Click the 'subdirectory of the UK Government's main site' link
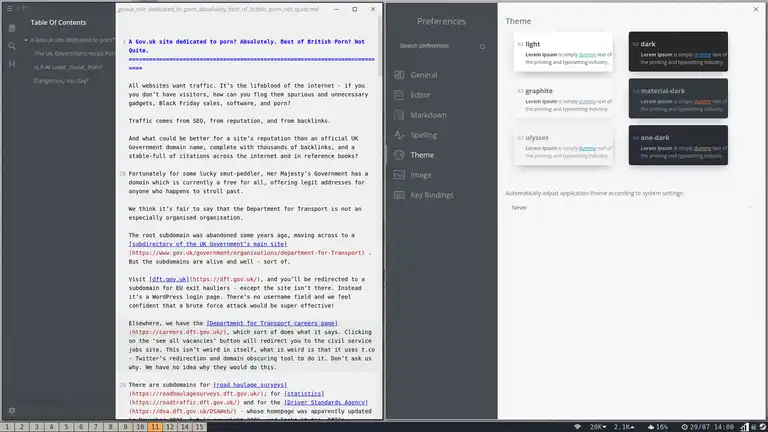The image size is (768, 432). pyautogui.click(x=208, y=244)
